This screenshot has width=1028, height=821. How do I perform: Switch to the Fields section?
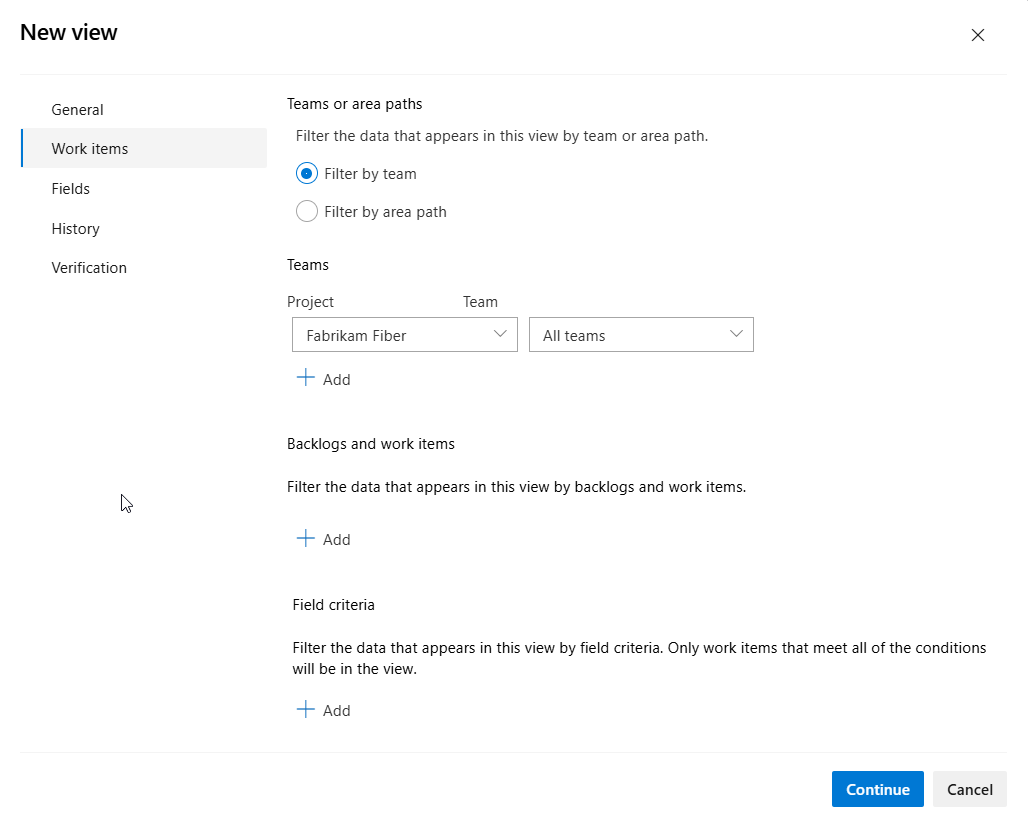tap(70, 188)
